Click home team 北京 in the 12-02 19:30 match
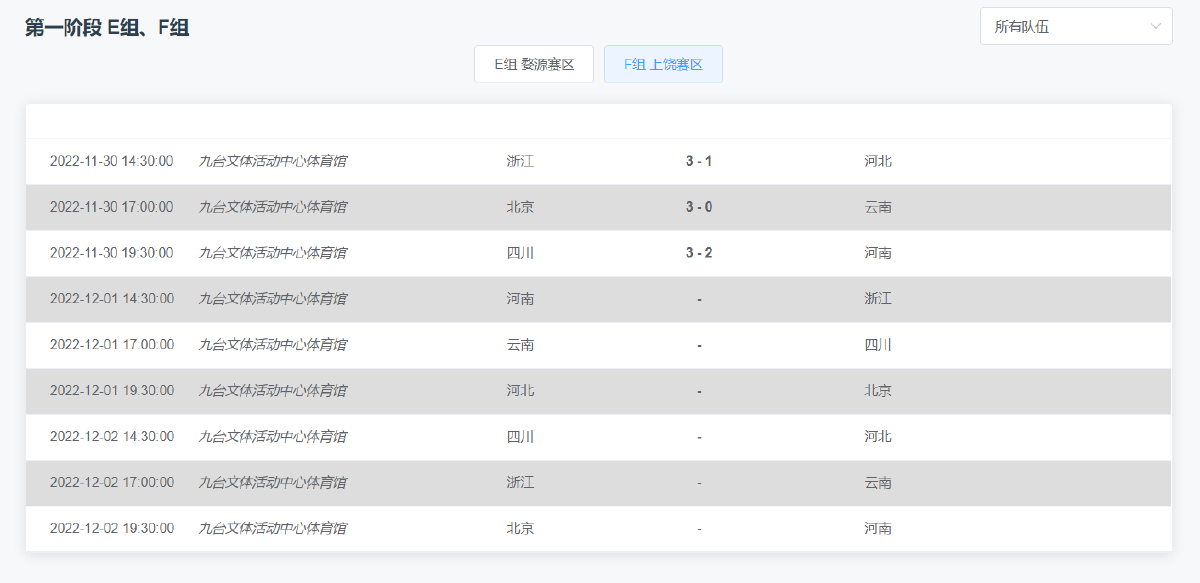Screen dimensions: 1200x583 click(x=520, y=529)
